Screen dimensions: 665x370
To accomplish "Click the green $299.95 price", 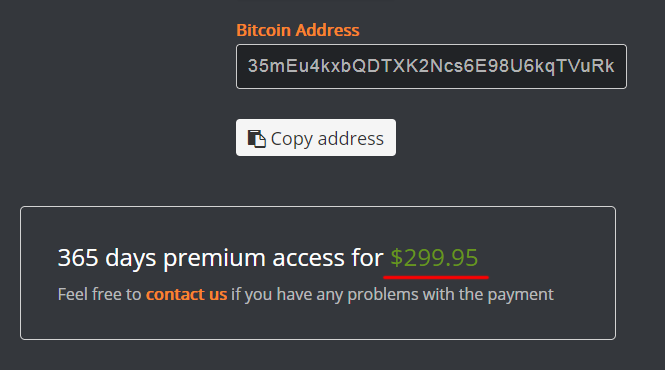I will (x=434, y=258).
